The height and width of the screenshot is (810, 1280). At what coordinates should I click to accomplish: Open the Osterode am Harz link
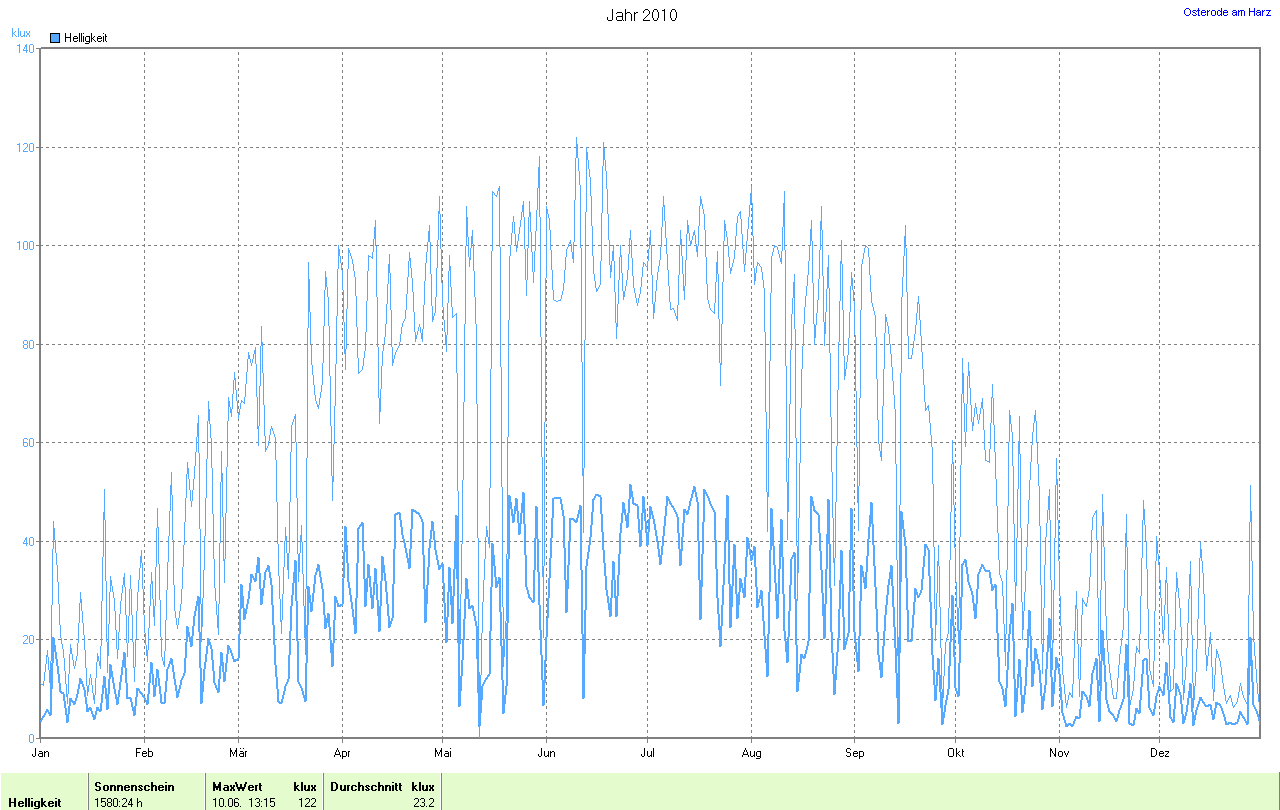point(1227,12)
